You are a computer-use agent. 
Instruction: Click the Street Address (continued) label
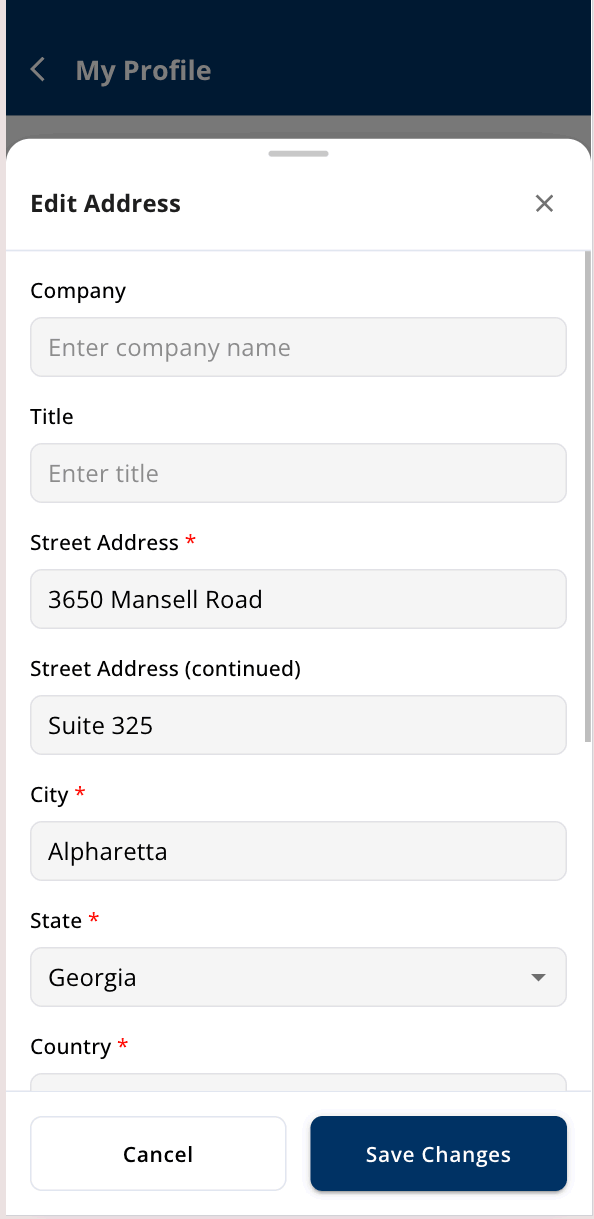click(x=165, y=669)
